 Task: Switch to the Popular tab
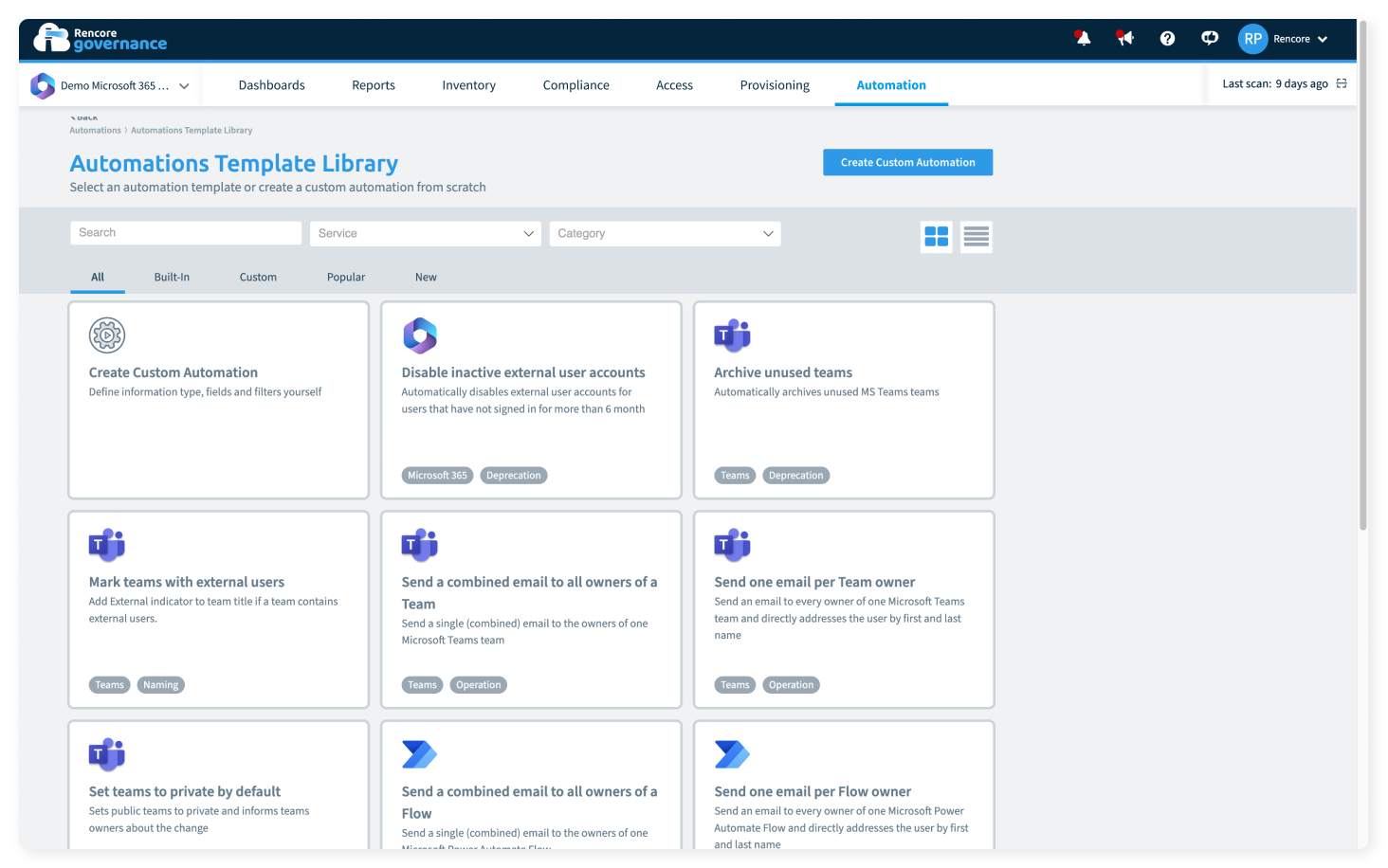(346, 277)
